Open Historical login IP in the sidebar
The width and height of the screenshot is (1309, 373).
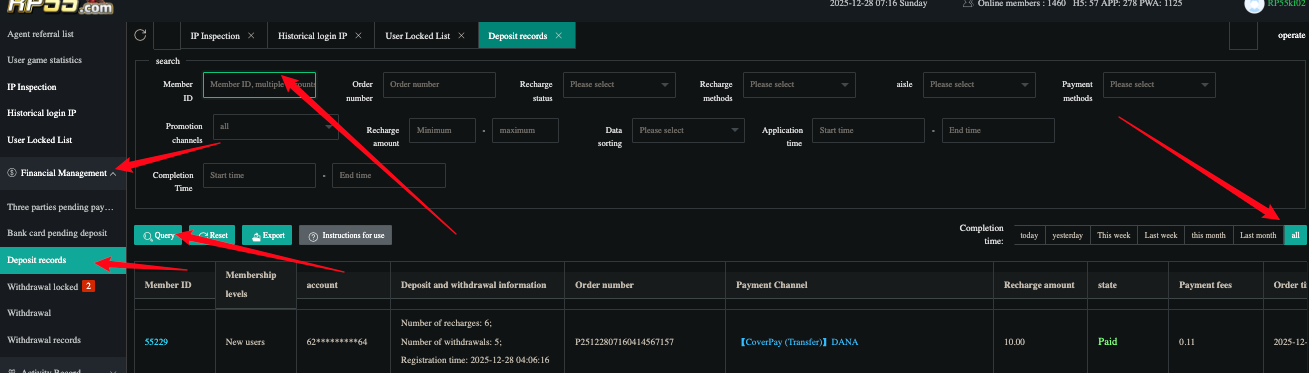(x=64, y=113)
